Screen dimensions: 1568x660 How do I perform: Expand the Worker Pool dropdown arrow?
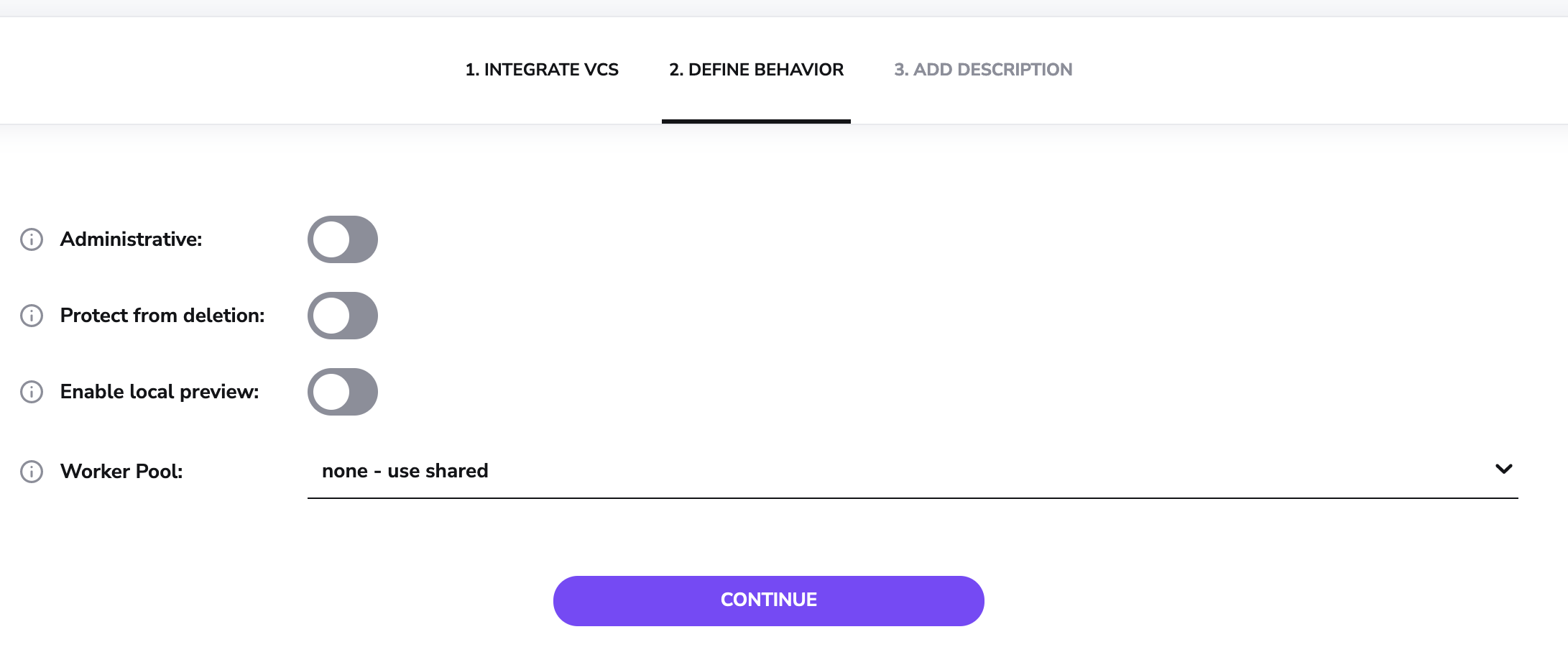click(x=1503, y=469)
